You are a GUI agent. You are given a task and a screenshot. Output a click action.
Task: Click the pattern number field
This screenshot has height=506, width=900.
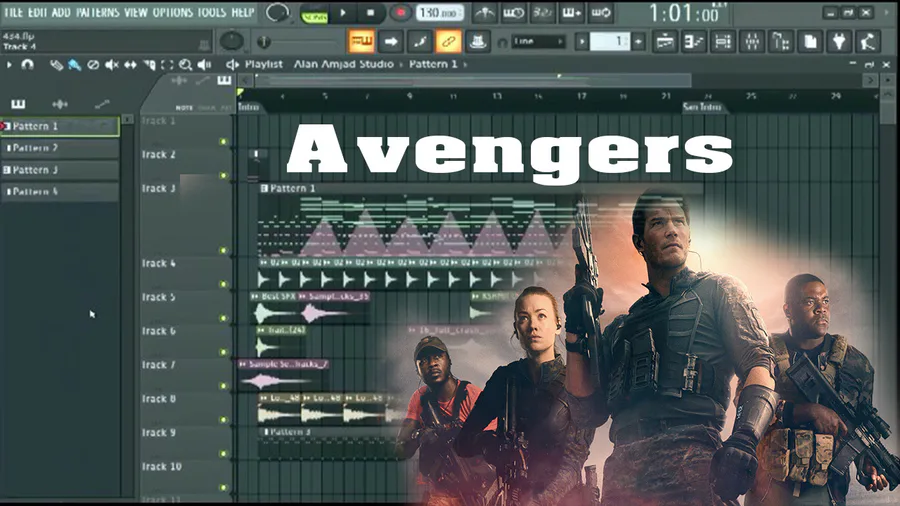click(x=610, y=41)
